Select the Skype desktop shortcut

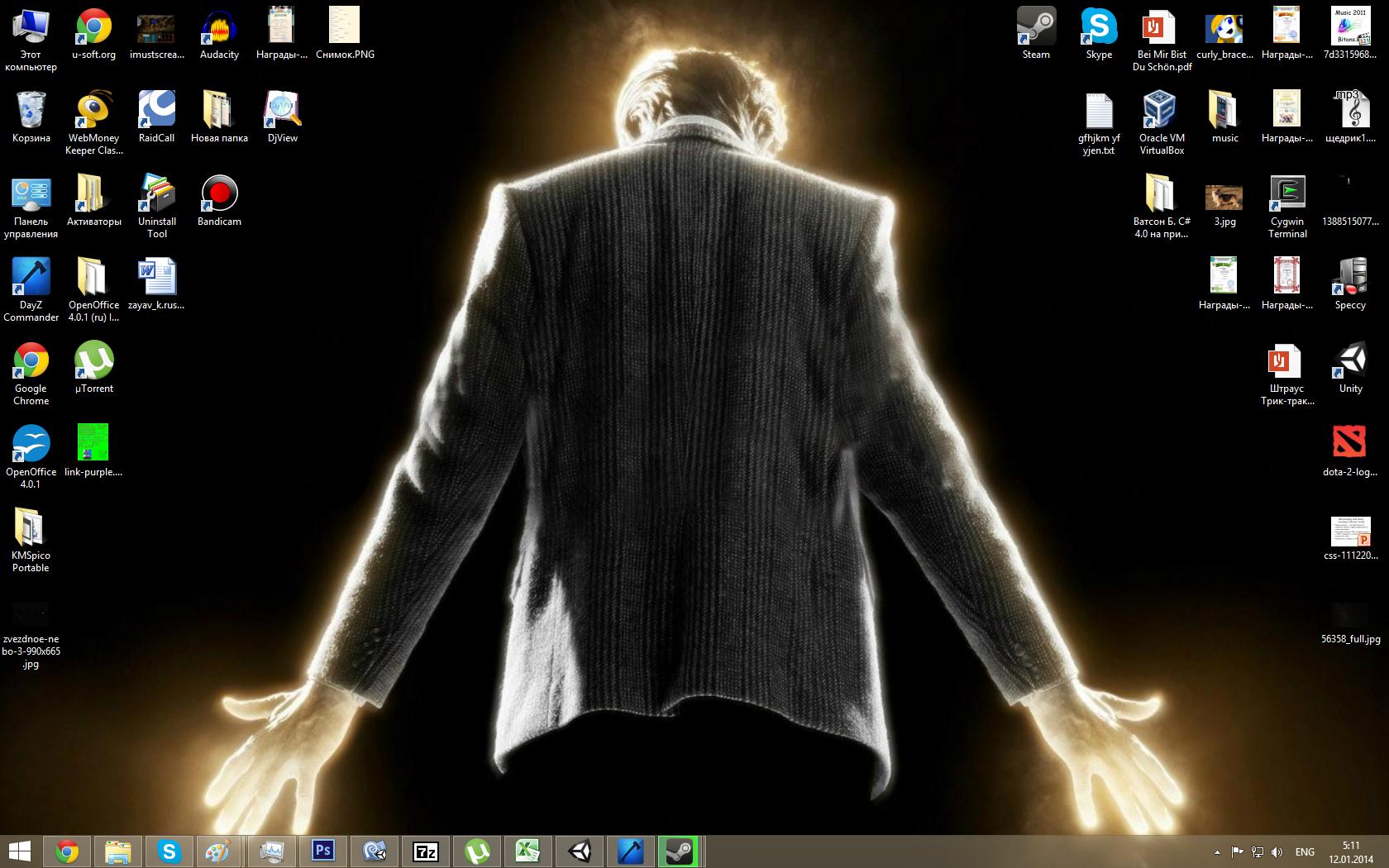pos(1099,34)
